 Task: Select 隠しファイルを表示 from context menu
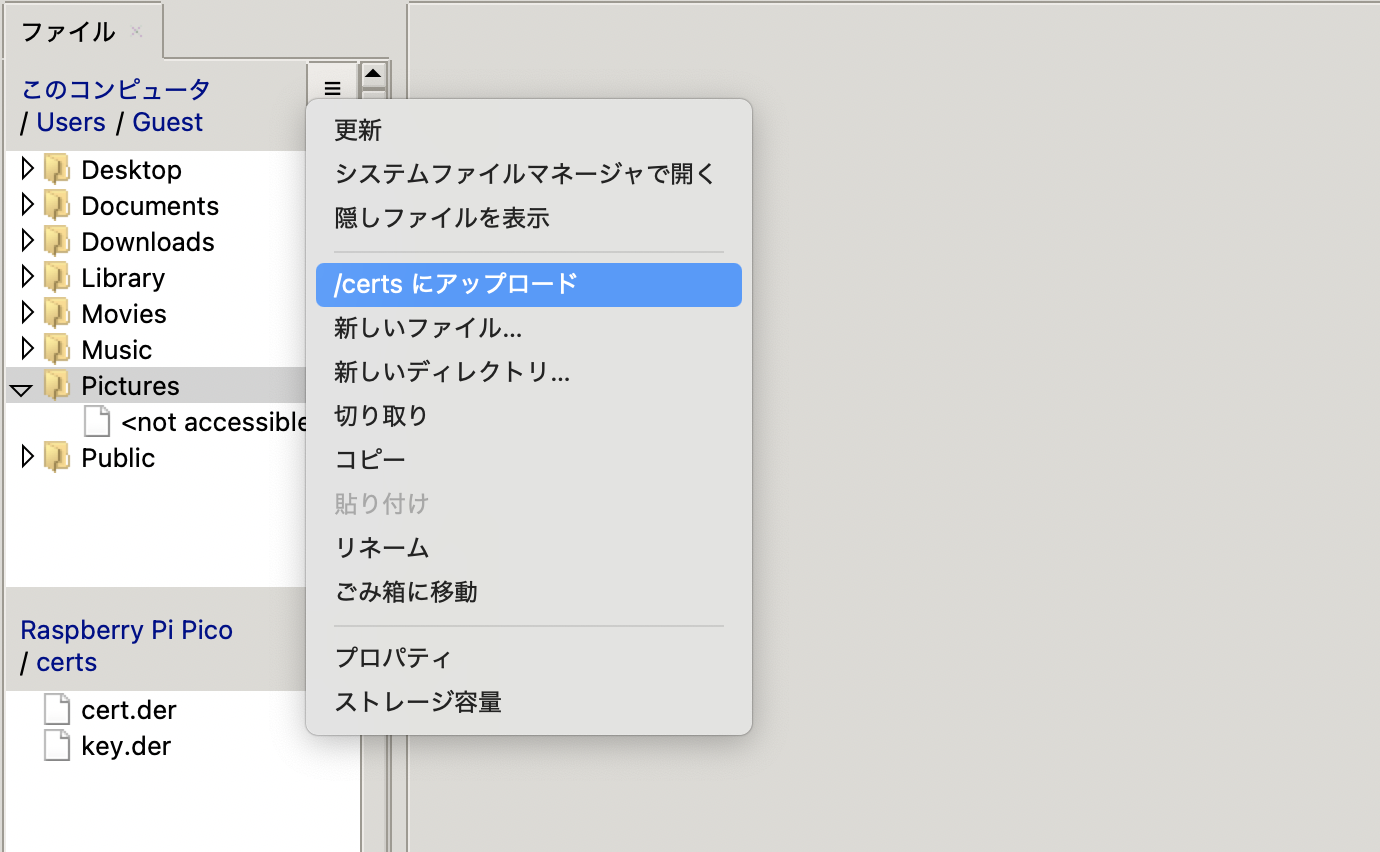(441, 218)
